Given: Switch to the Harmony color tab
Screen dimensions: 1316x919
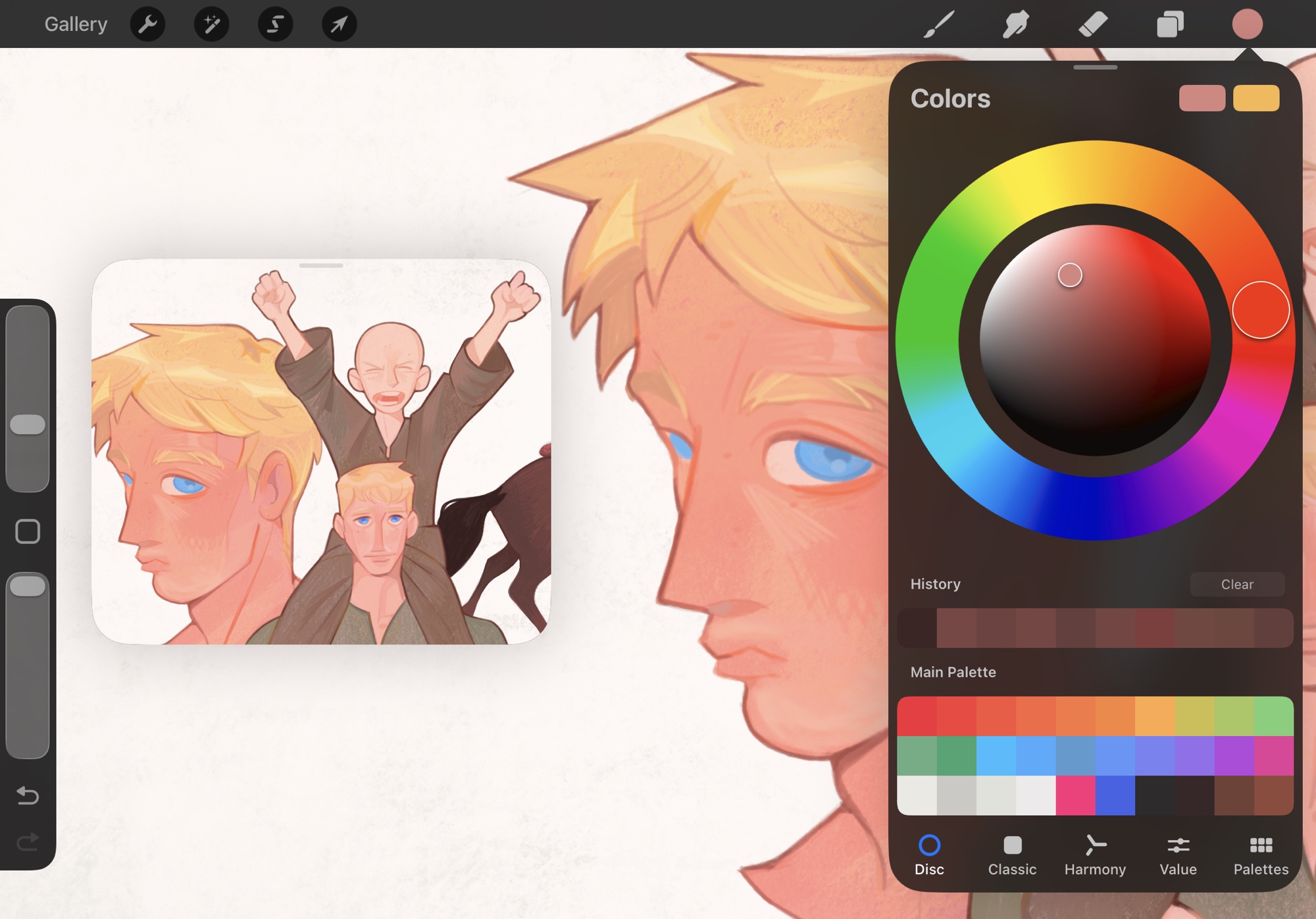Looking at the screenshot, I should coord(1095,855).
